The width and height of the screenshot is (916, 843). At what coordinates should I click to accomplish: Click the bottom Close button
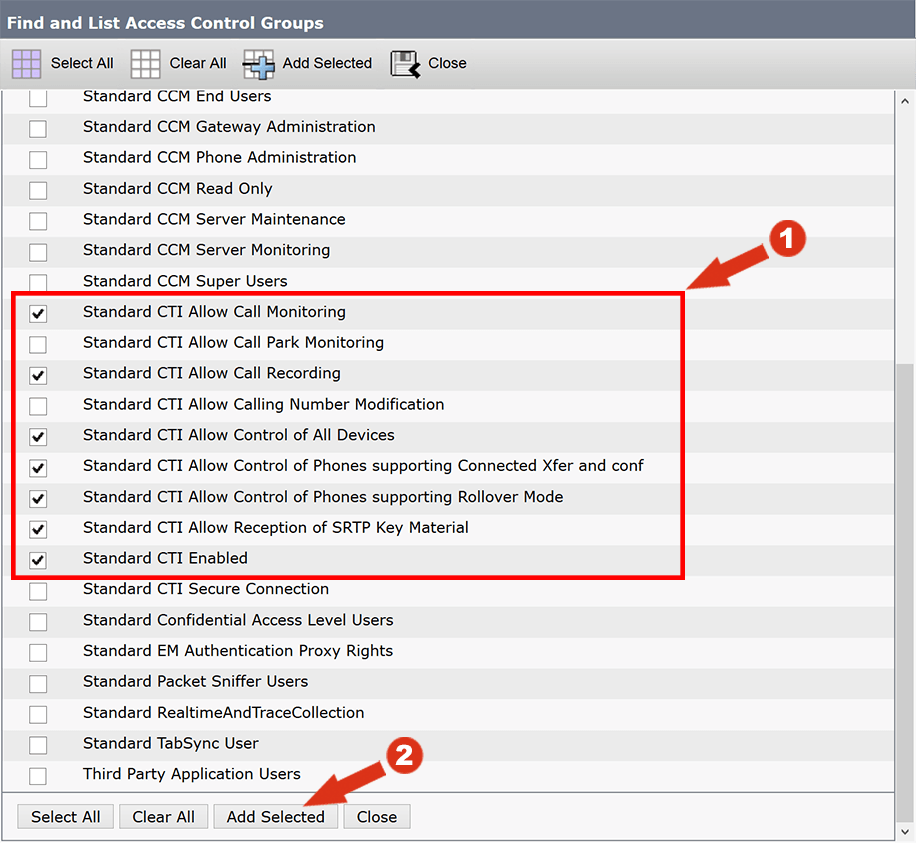(x=377, y=816)
